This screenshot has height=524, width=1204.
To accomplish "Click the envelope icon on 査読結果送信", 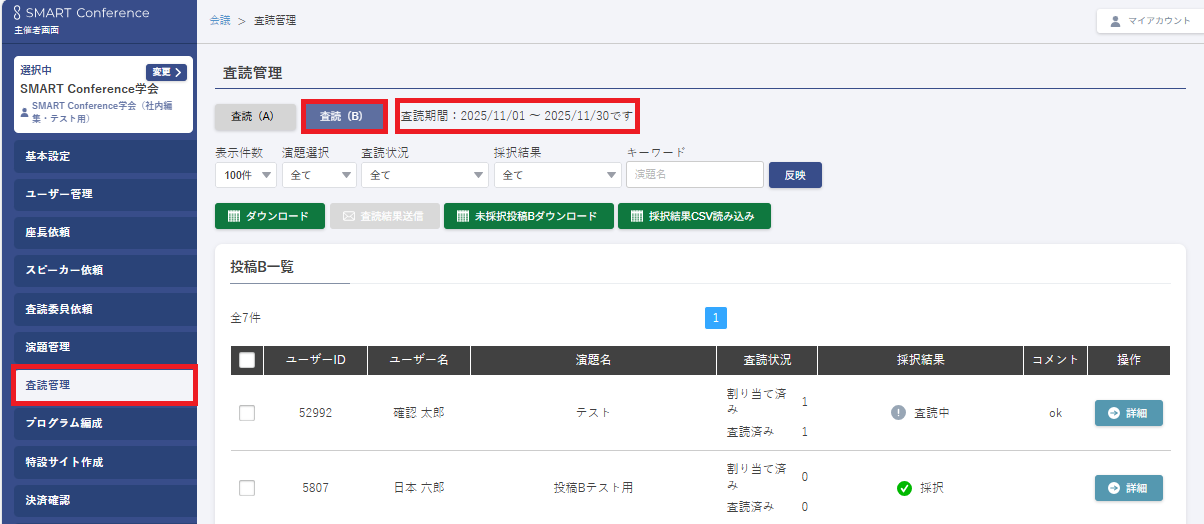I will point(349,216).
